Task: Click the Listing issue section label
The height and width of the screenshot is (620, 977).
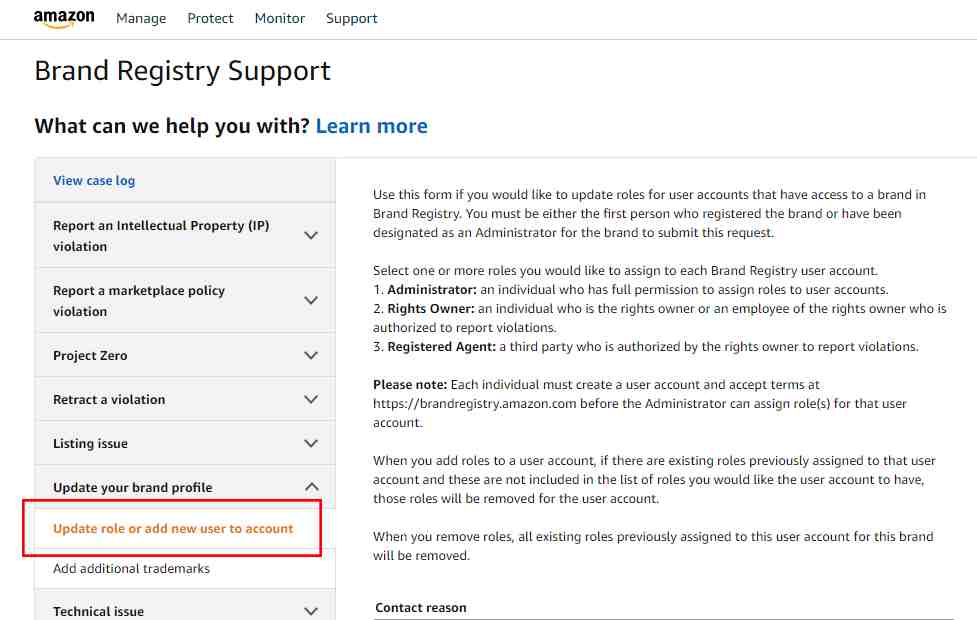Action: click(x=90, y=444)
